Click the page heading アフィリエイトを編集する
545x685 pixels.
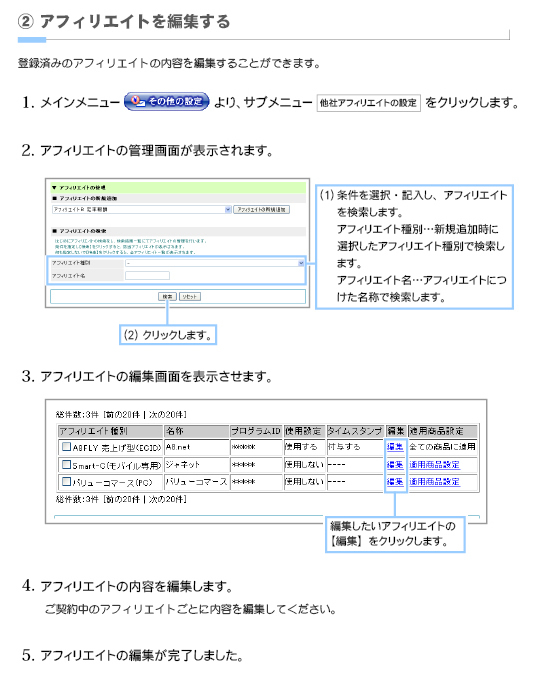pyautogui.click(x=135, y=21)
